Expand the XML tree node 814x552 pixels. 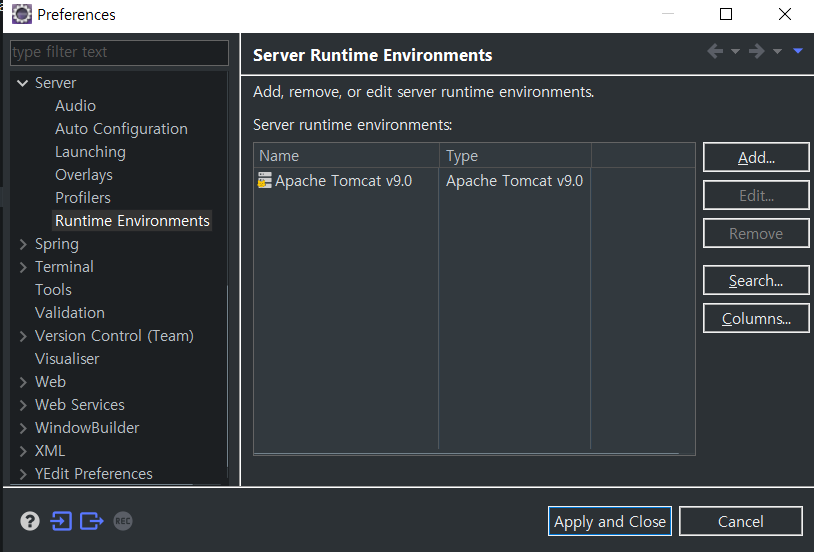coord(23,451)
